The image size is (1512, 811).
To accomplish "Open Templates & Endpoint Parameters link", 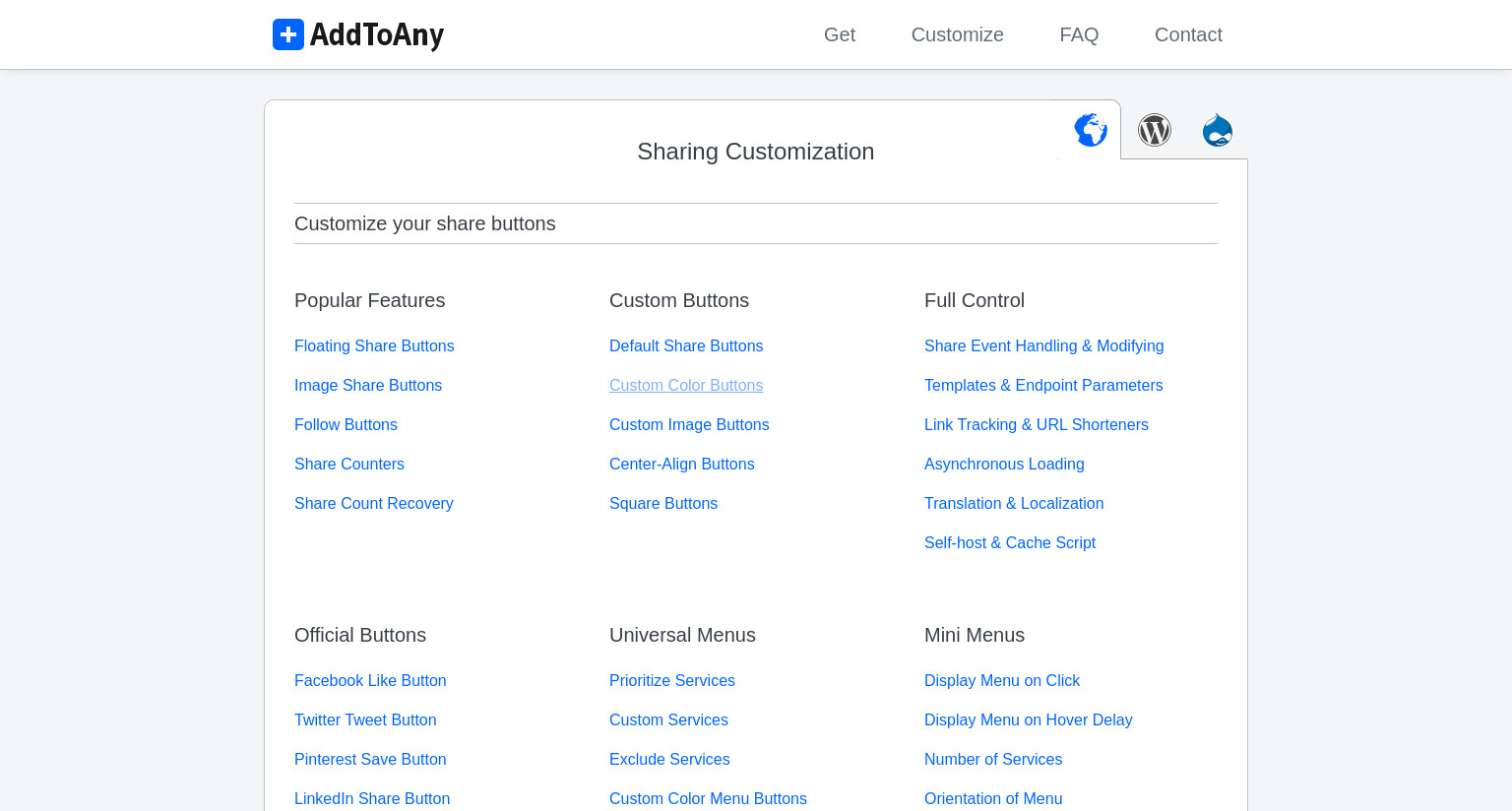I will (x=1043, y=385).
